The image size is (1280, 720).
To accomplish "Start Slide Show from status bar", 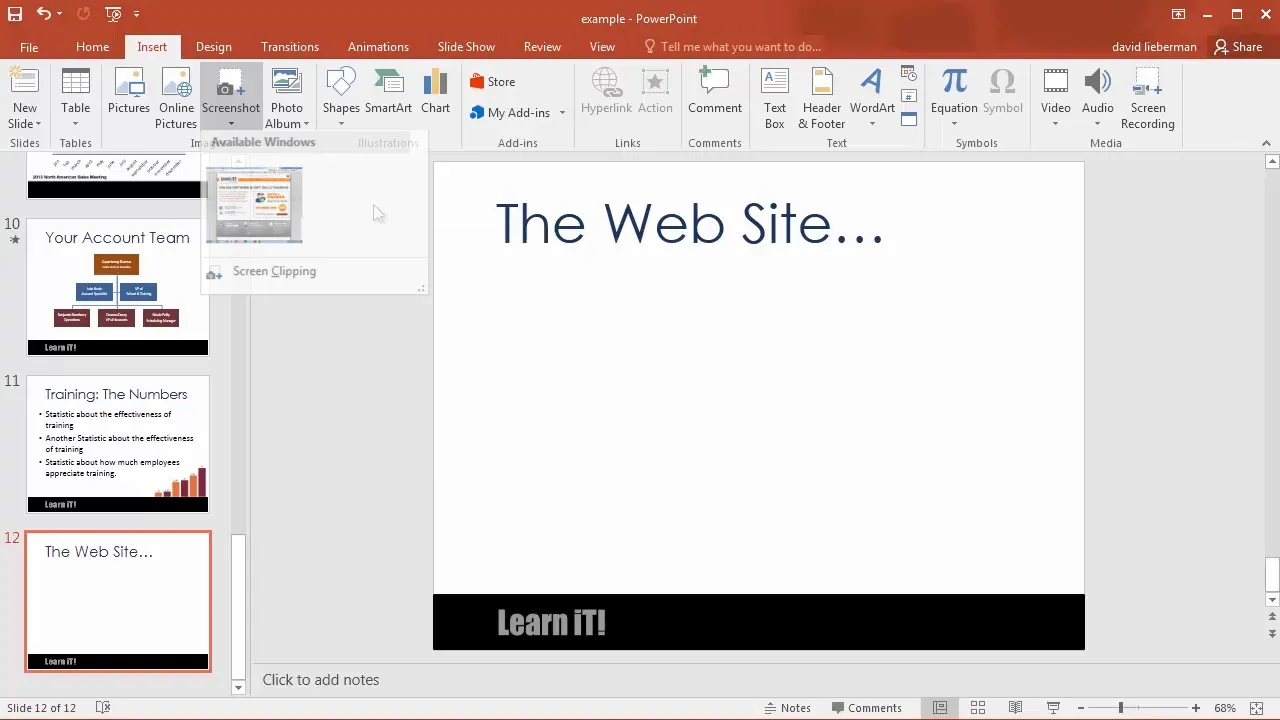I will 1053,708.
